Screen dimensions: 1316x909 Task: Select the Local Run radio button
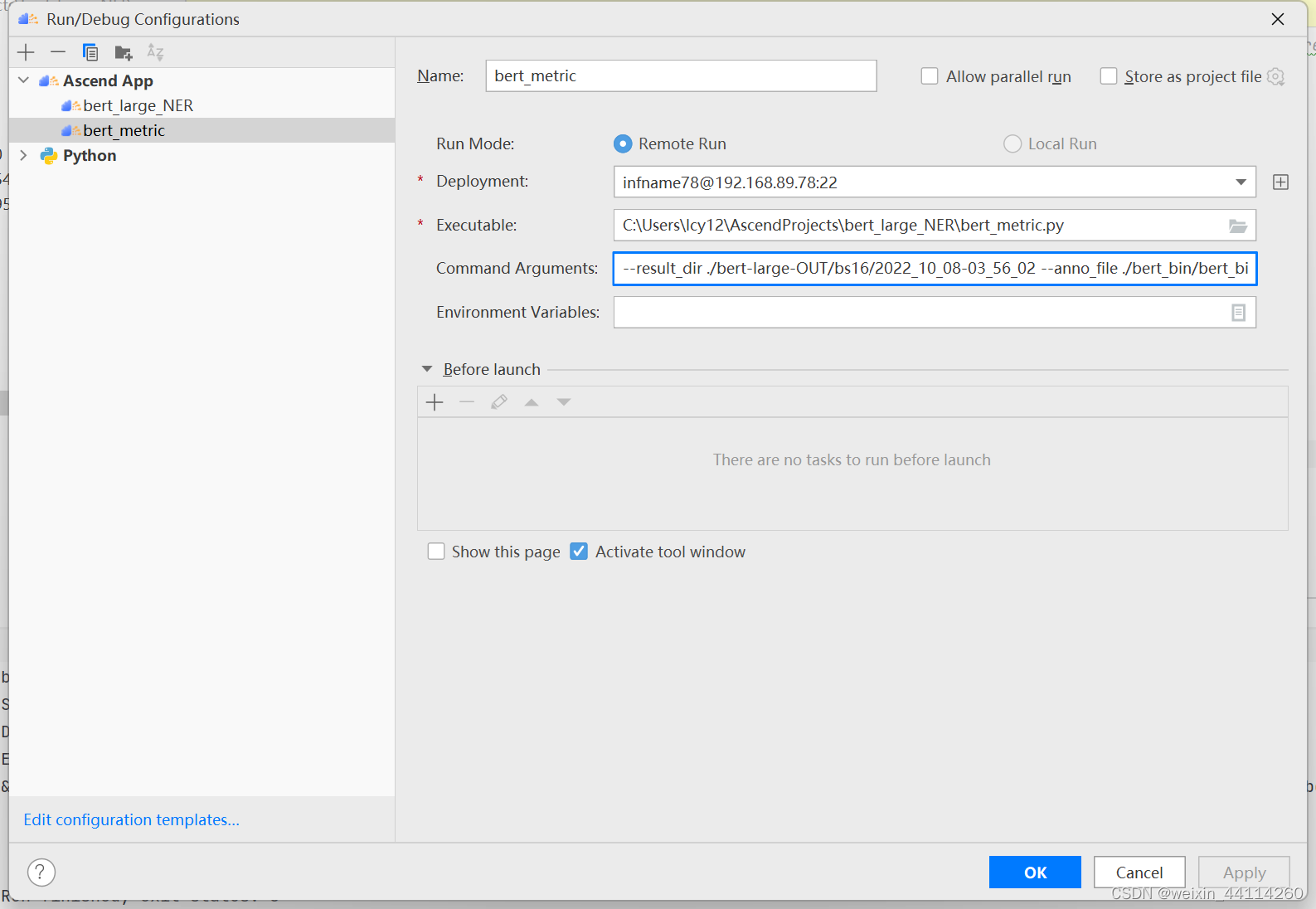tap(1012, 144)
